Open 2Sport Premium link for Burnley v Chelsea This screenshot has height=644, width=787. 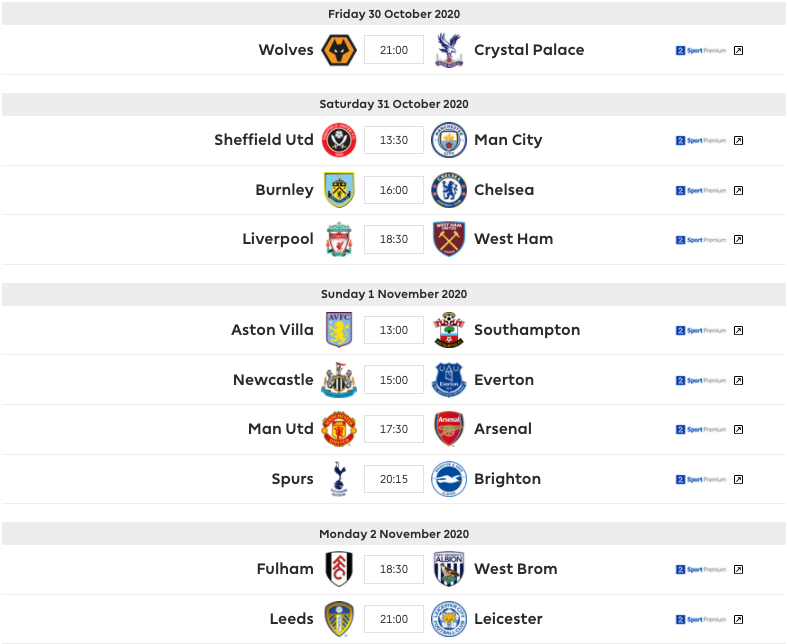pos(701,190)
